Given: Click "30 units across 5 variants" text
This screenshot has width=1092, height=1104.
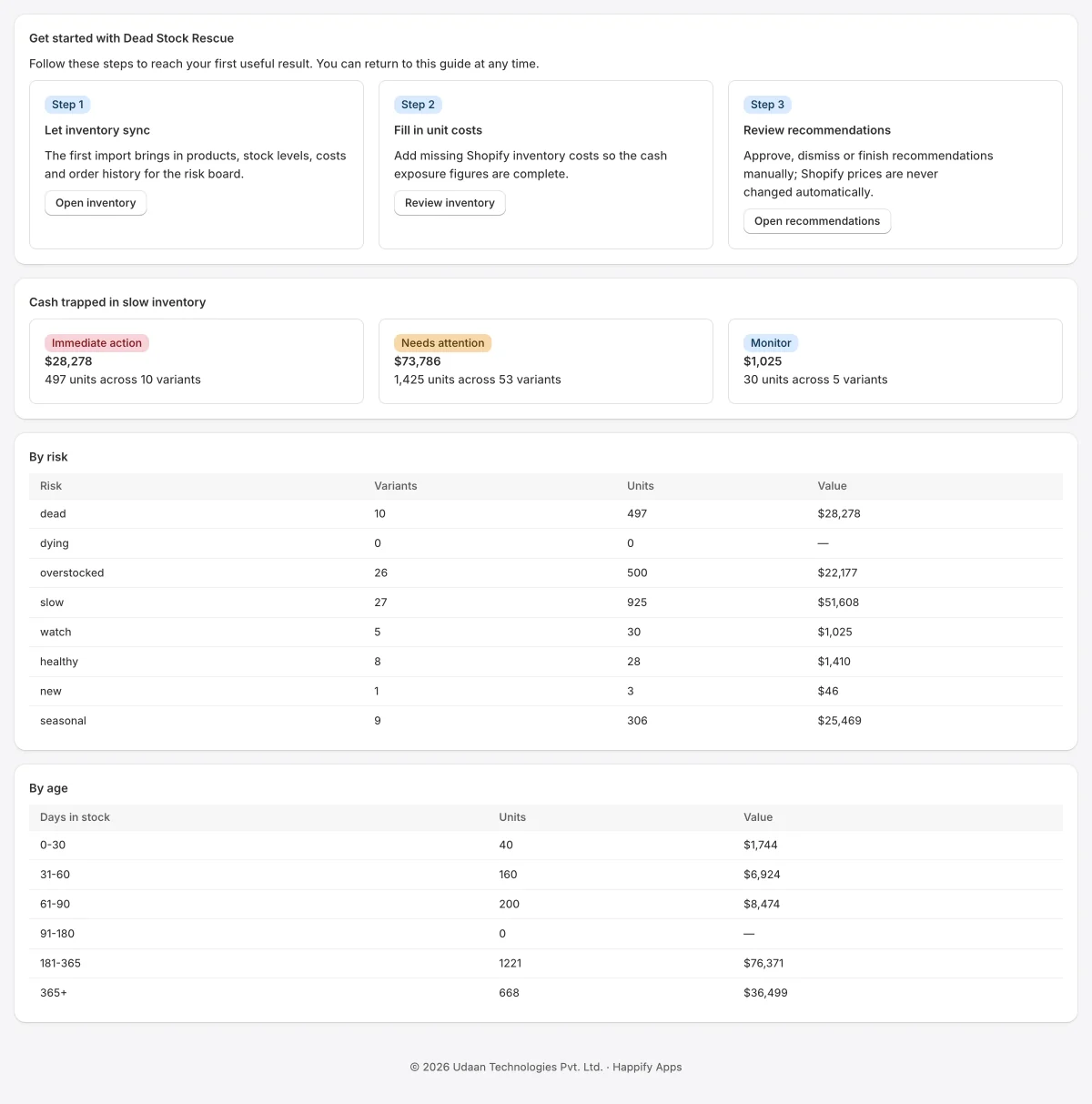Looking at the screenshot, I should [x=815, y=380].
